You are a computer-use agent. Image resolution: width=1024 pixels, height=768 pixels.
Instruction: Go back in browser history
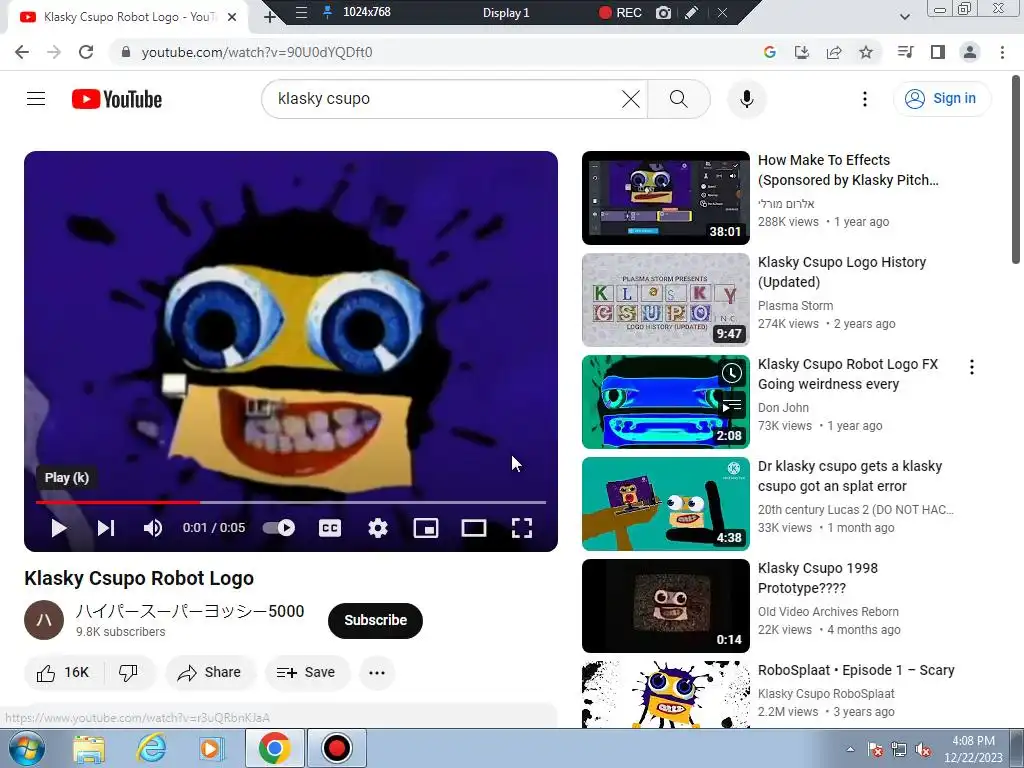22,52
